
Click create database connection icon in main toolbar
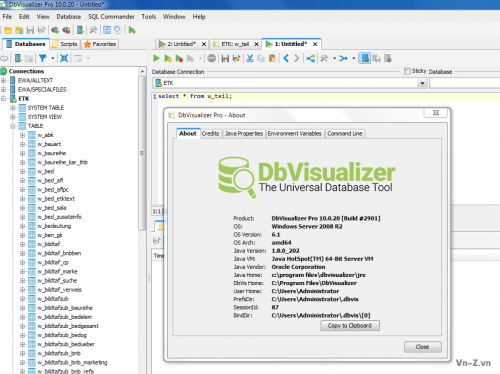click(80, 30)
